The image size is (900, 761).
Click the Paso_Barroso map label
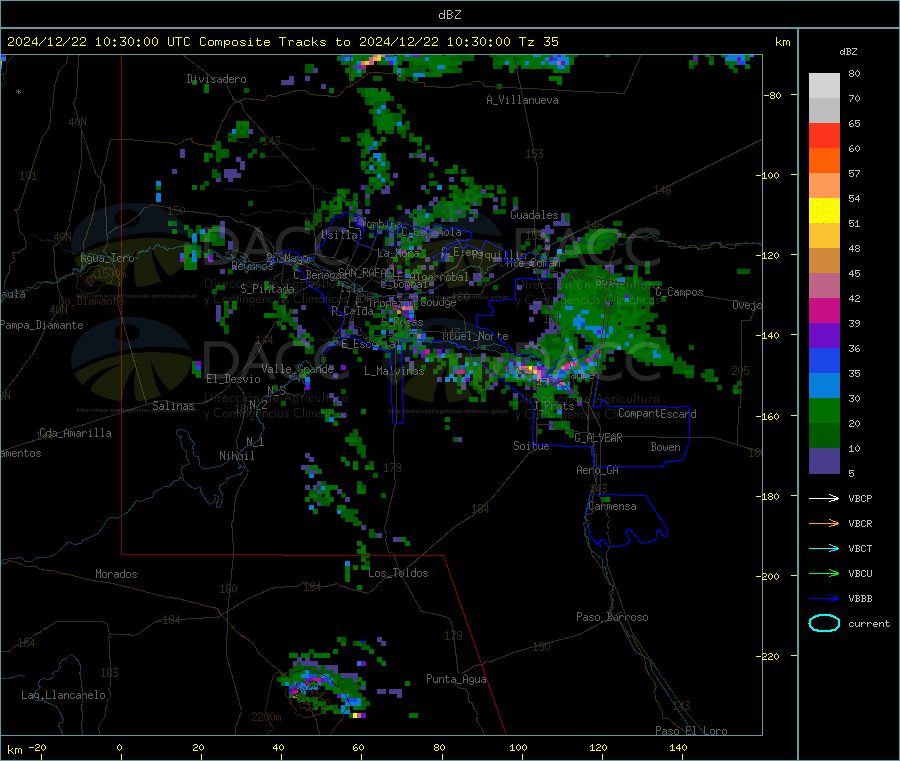(x=612, y=617)
